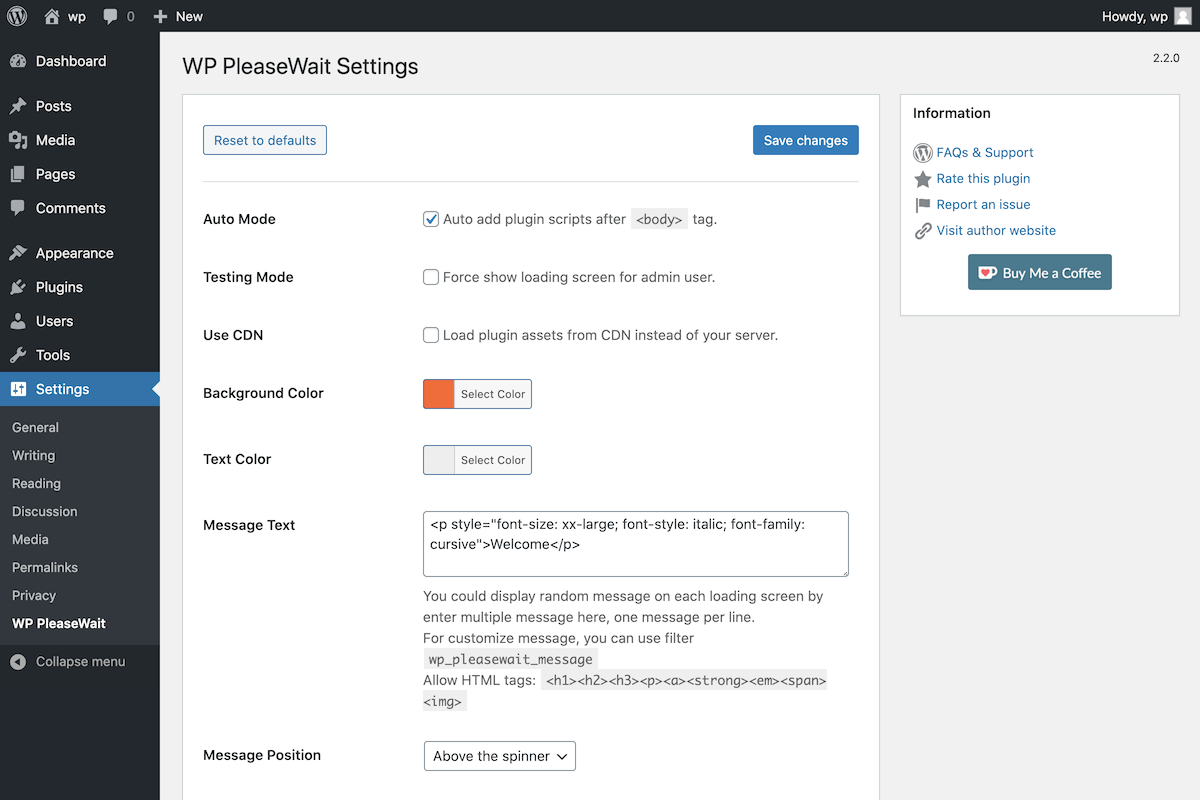The height and width of the screenshot is (800, 1200).
Task: Click the Posts pushpin icon
Action: (x=18, y=106)
